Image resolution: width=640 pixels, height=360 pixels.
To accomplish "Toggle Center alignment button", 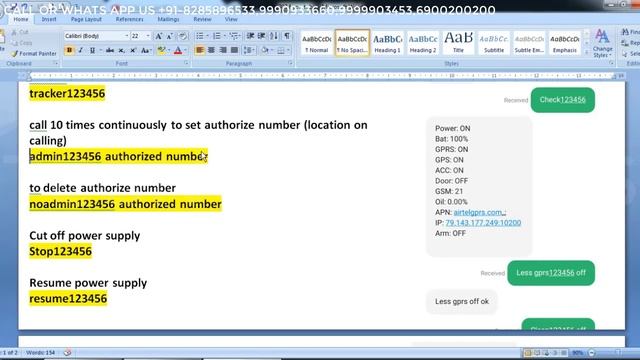I will [x=211, y=50].
